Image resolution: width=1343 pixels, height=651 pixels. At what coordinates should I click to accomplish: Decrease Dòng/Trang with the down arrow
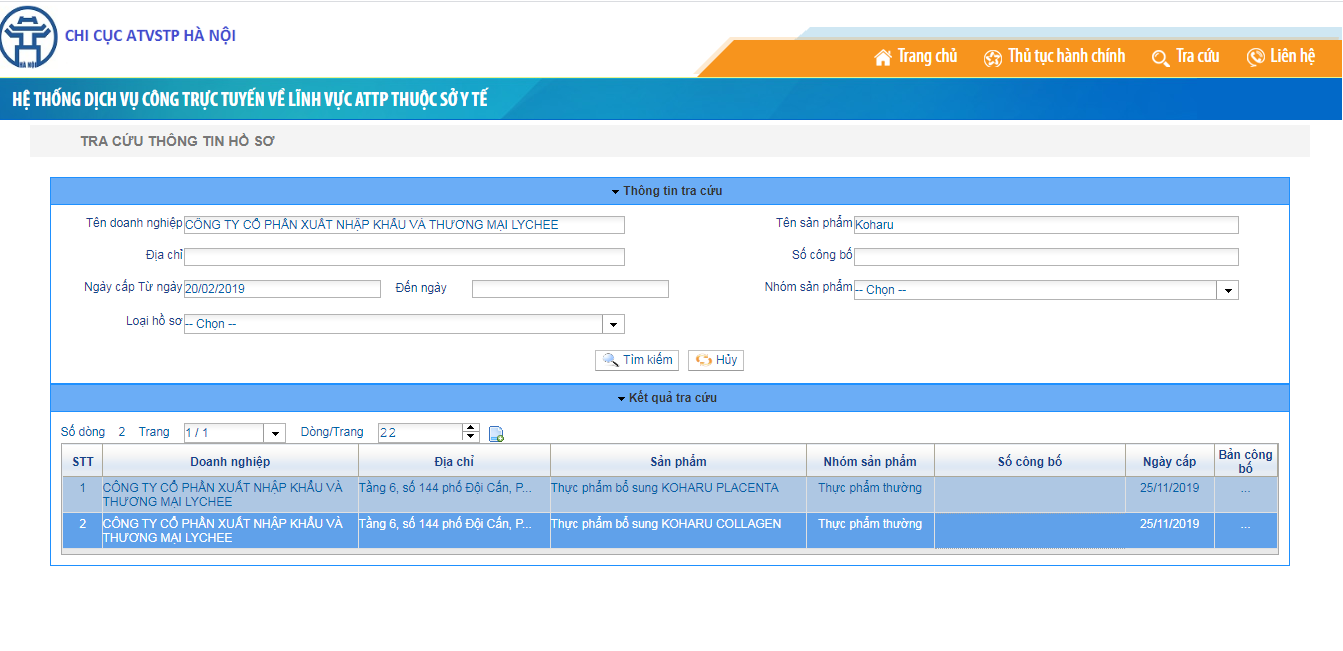point(471,437)
